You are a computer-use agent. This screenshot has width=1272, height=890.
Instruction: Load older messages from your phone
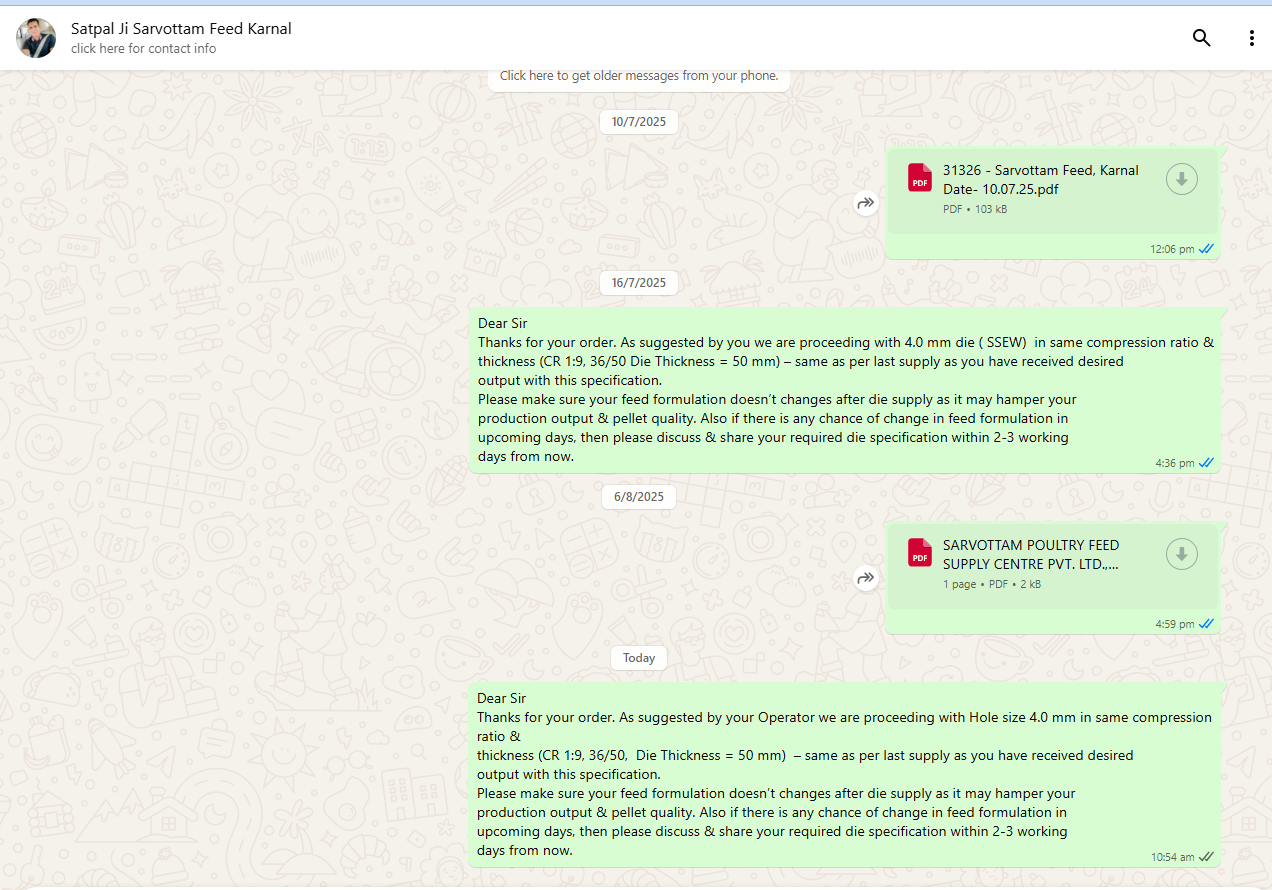click(x=638, y=76)
